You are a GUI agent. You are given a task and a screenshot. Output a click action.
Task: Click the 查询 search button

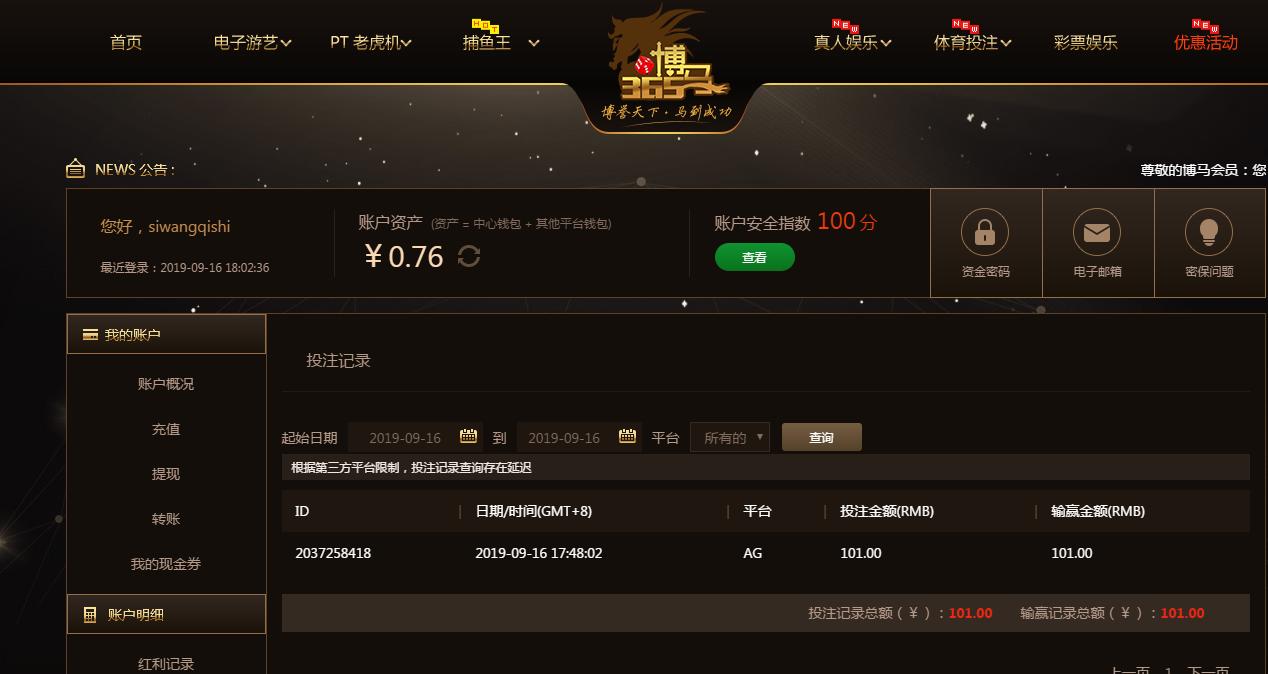click(x=821, y=437)
